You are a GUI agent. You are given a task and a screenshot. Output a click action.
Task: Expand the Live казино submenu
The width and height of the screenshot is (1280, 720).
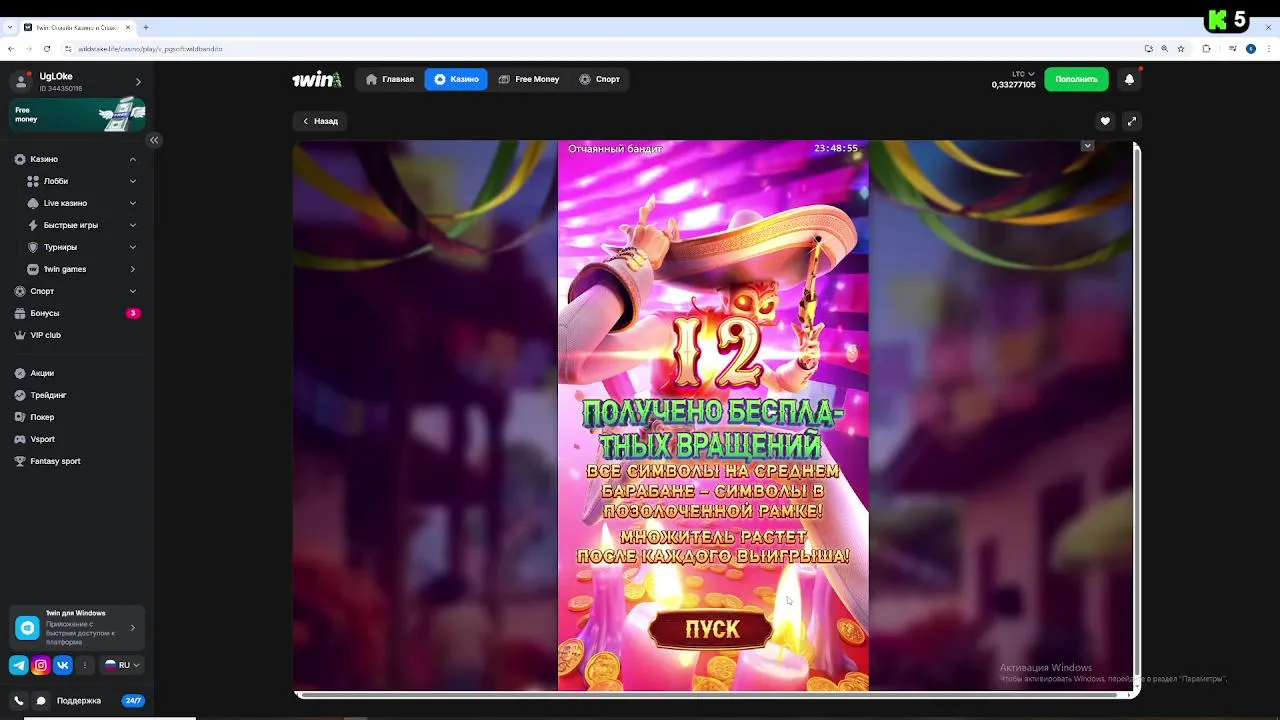[x=132, y=203]
